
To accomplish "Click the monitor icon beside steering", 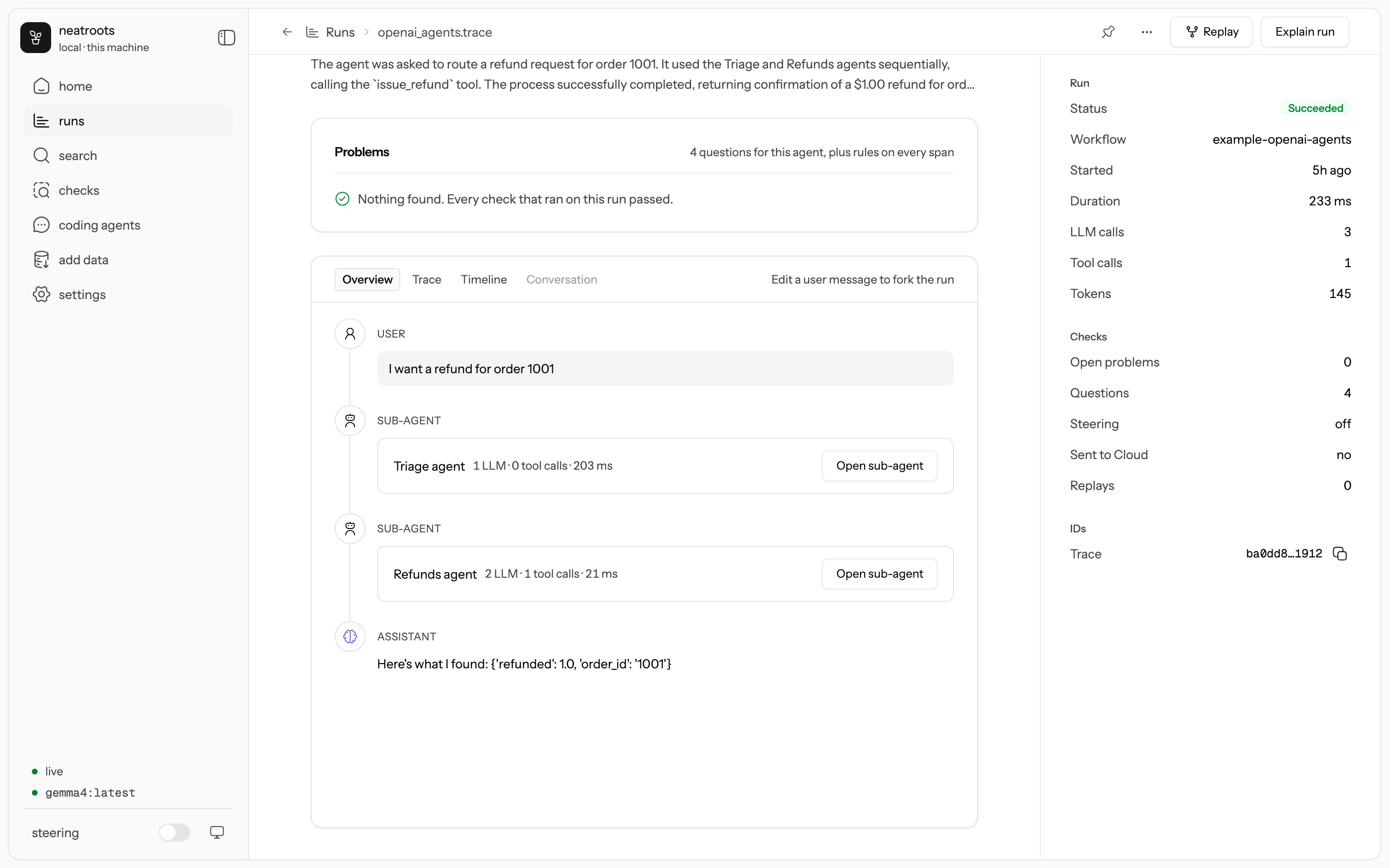I will 217,832.
